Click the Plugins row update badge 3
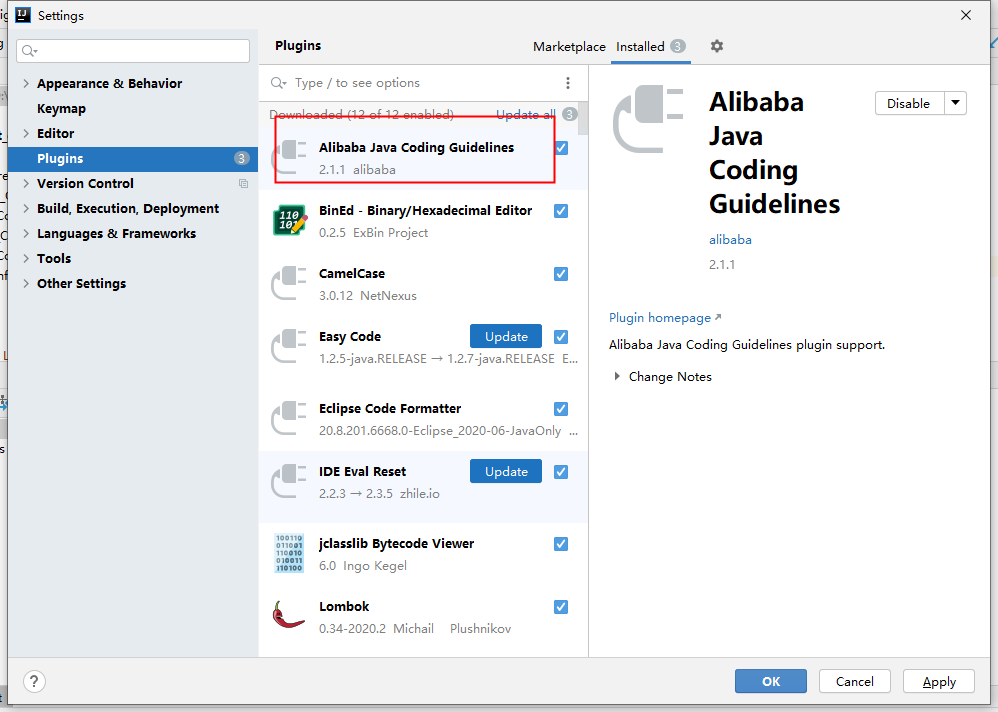Screen dimensions: 998x712 [x=241, y=158]
